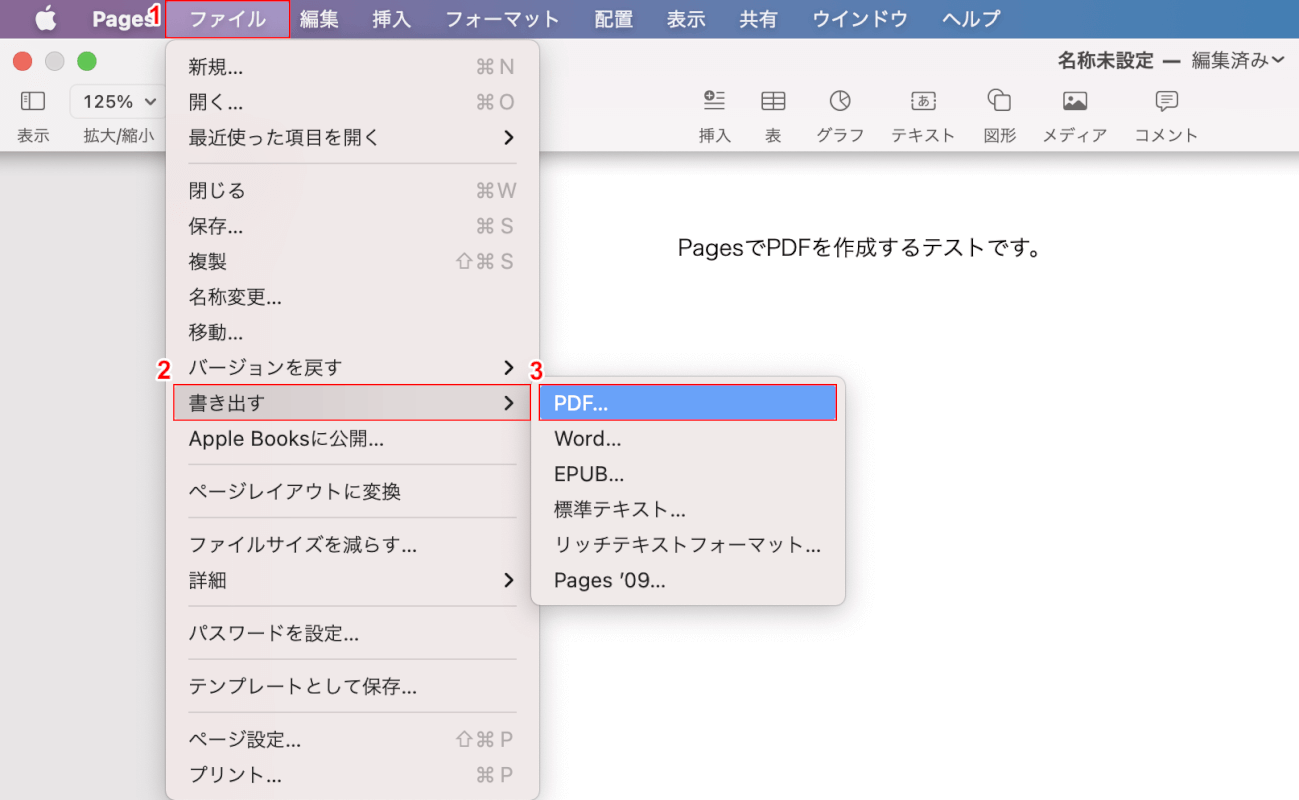The width and height of the screenshot is (1299, 800).
Task: Choose テンプレートとして保存...
Action: point(352,686)
